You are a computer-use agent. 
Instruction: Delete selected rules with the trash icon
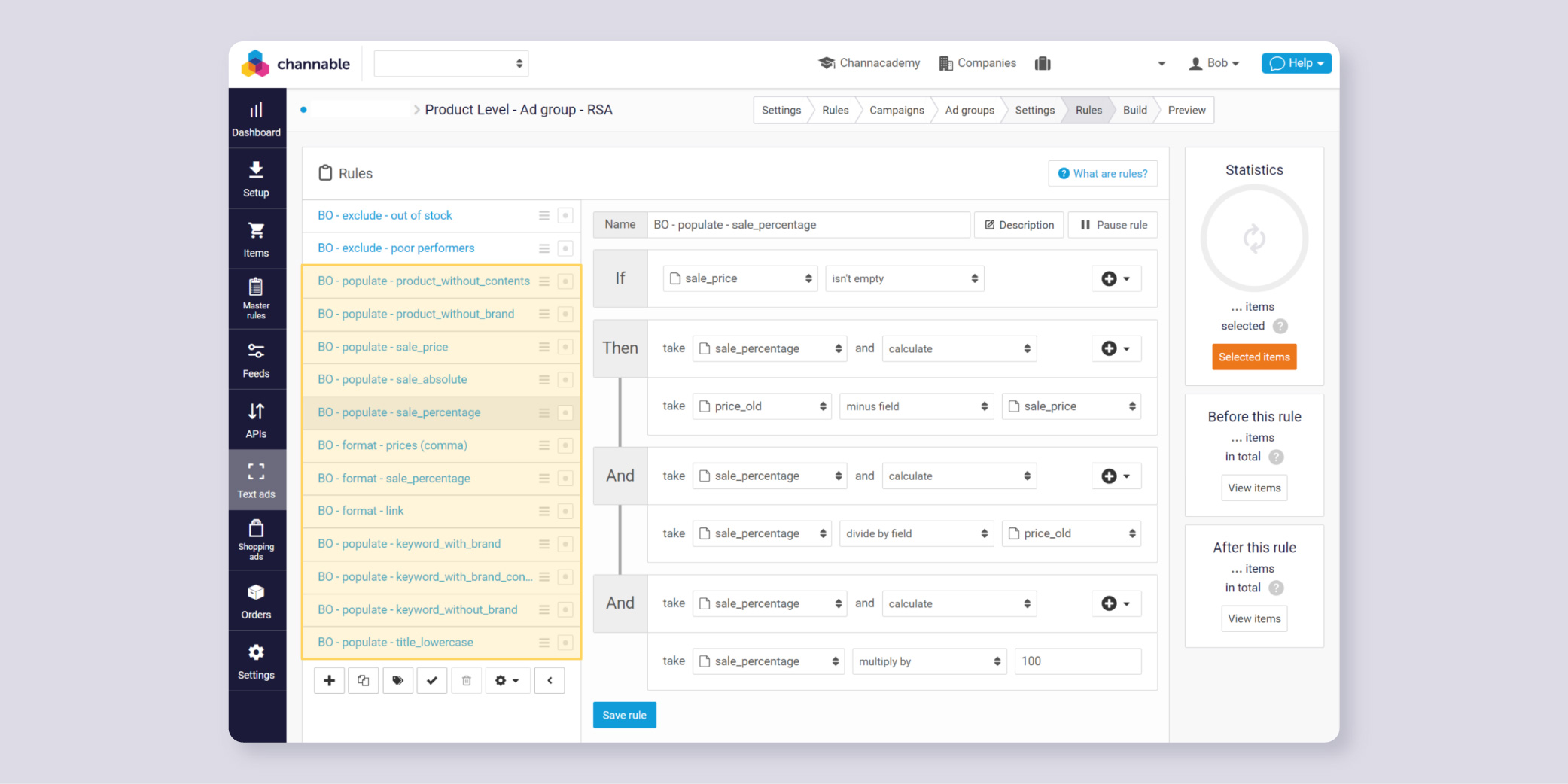(467, 680)
